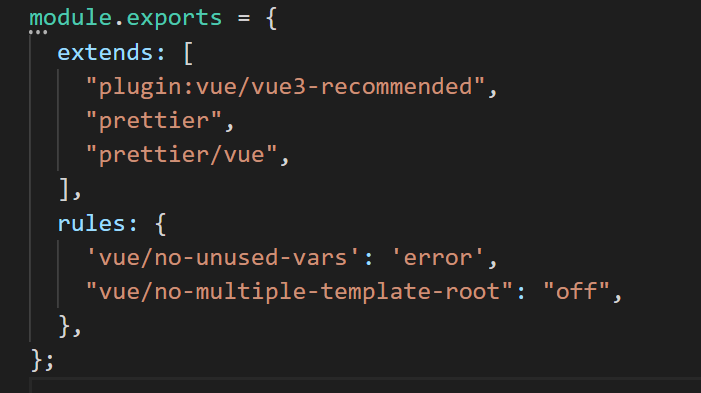Click the final closing brace with semicolon

pos(42,360)
